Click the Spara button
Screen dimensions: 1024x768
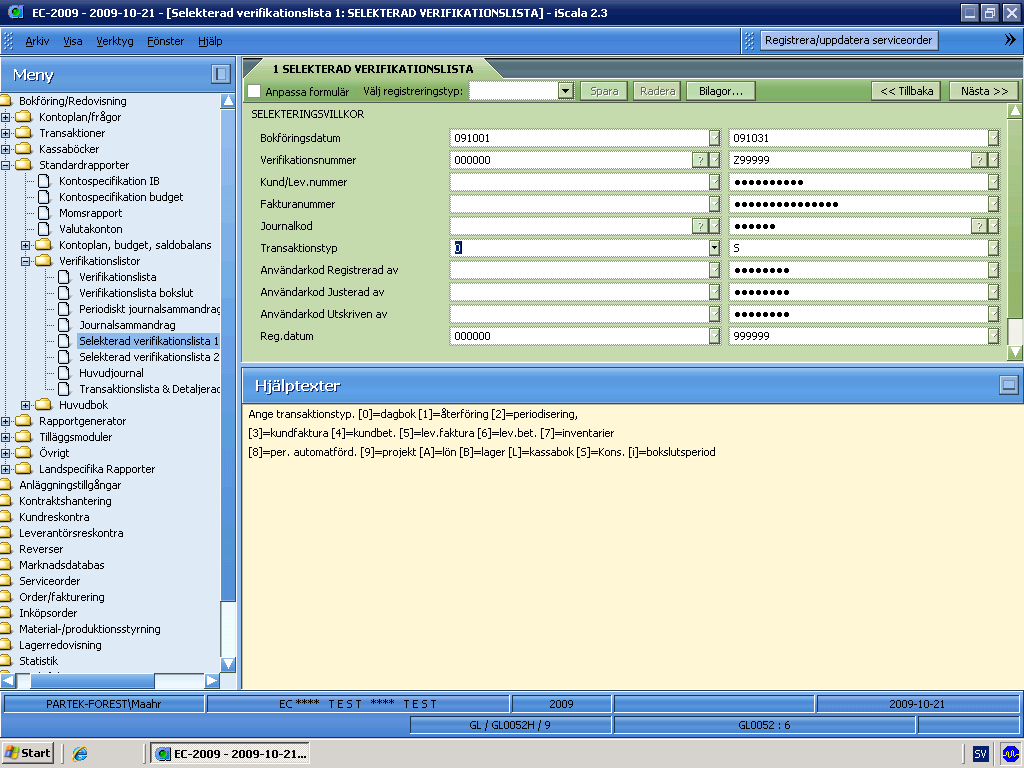pos(604,91)
